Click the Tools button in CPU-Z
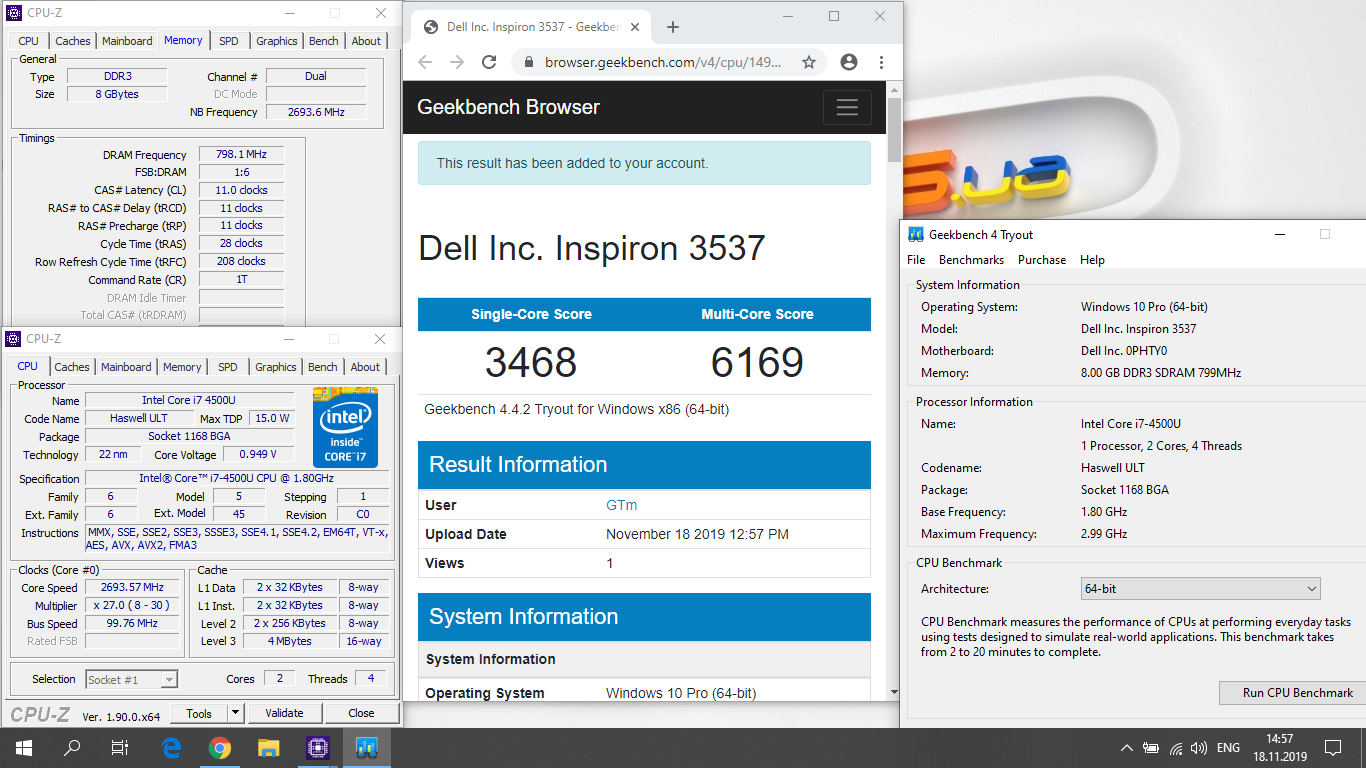Screen dimensions: 1366x768 tap(199, 713)
